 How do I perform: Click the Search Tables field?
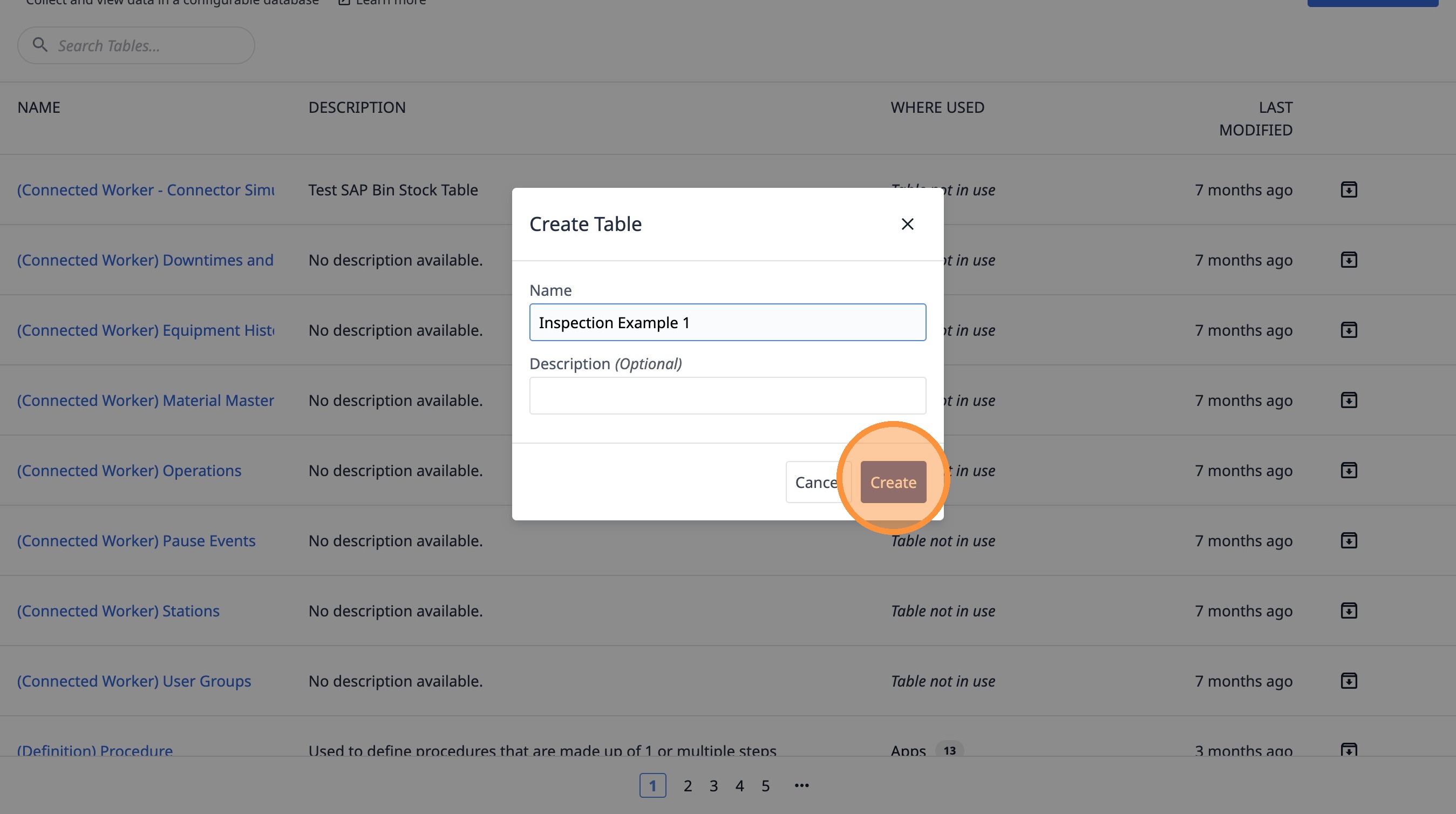[147, 46]
